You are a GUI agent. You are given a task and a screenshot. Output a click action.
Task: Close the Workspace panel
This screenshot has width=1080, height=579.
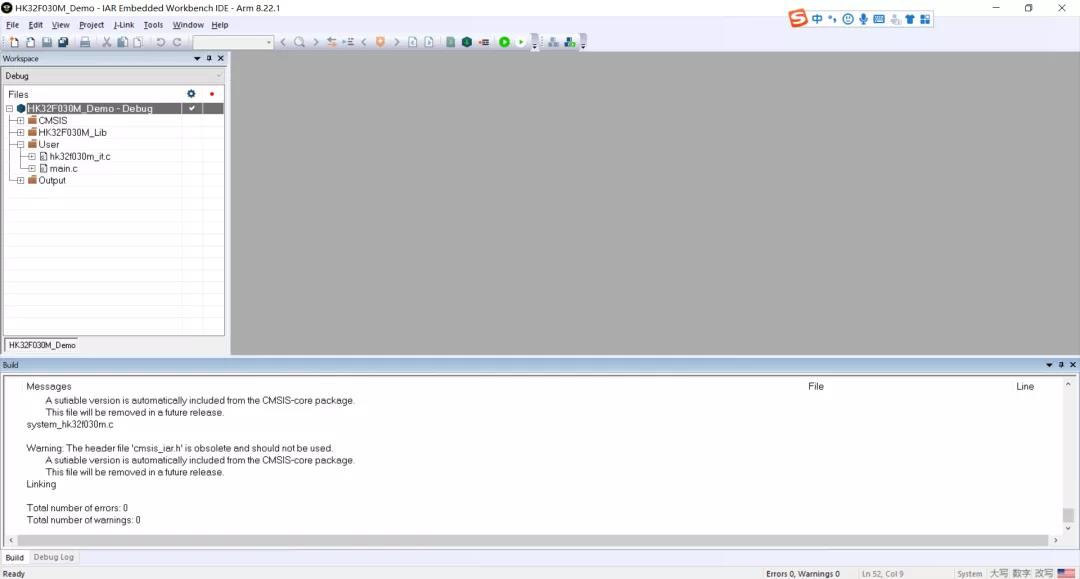(221, 59)
